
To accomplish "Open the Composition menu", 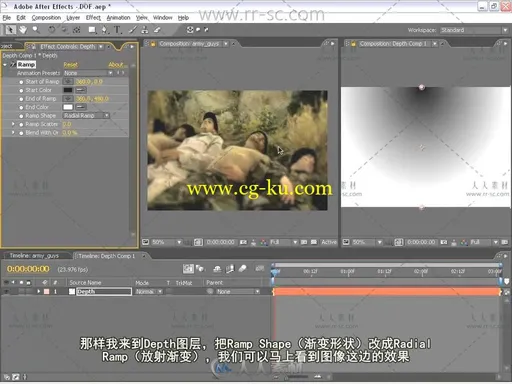I will 46,18.
